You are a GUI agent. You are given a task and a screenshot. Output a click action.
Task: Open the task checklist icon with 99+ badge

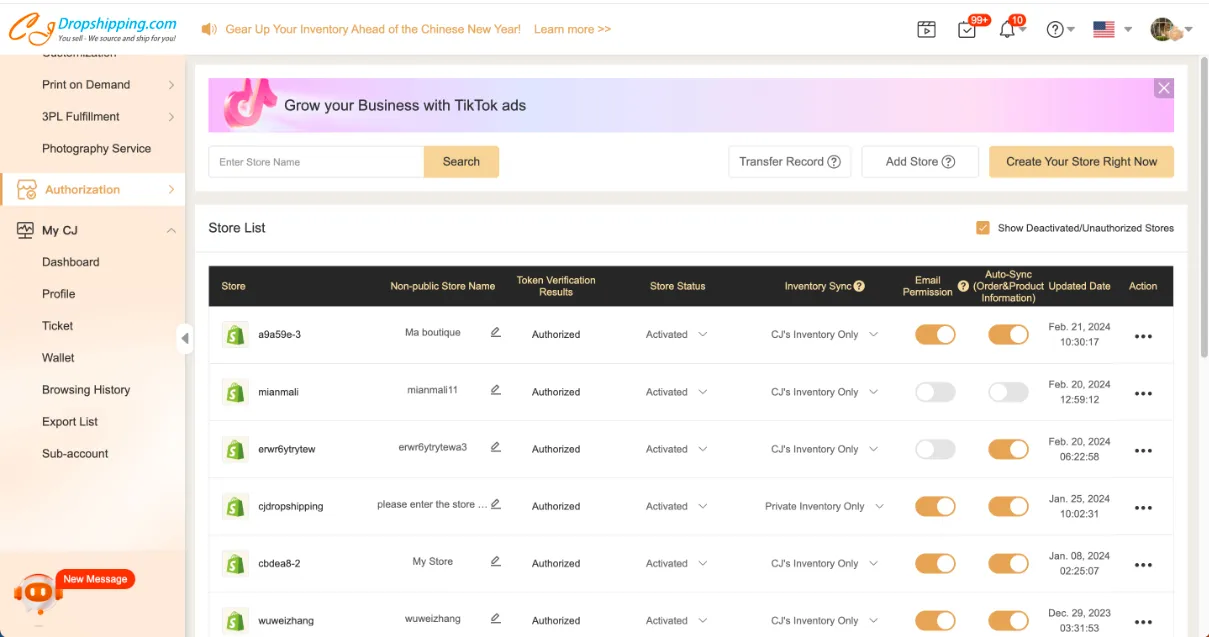click(966, 30)
